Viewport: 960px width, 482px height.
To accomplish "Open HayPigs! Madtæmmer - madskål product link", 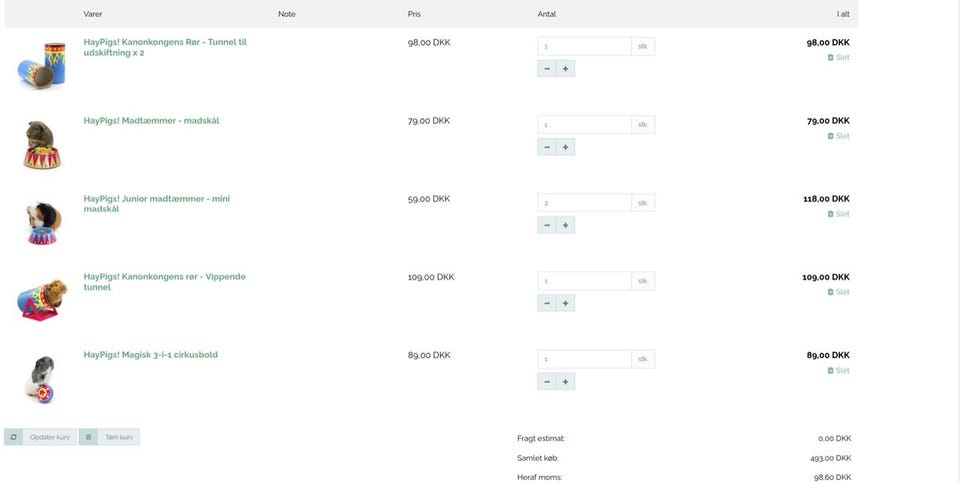I will tap(151, 121).
